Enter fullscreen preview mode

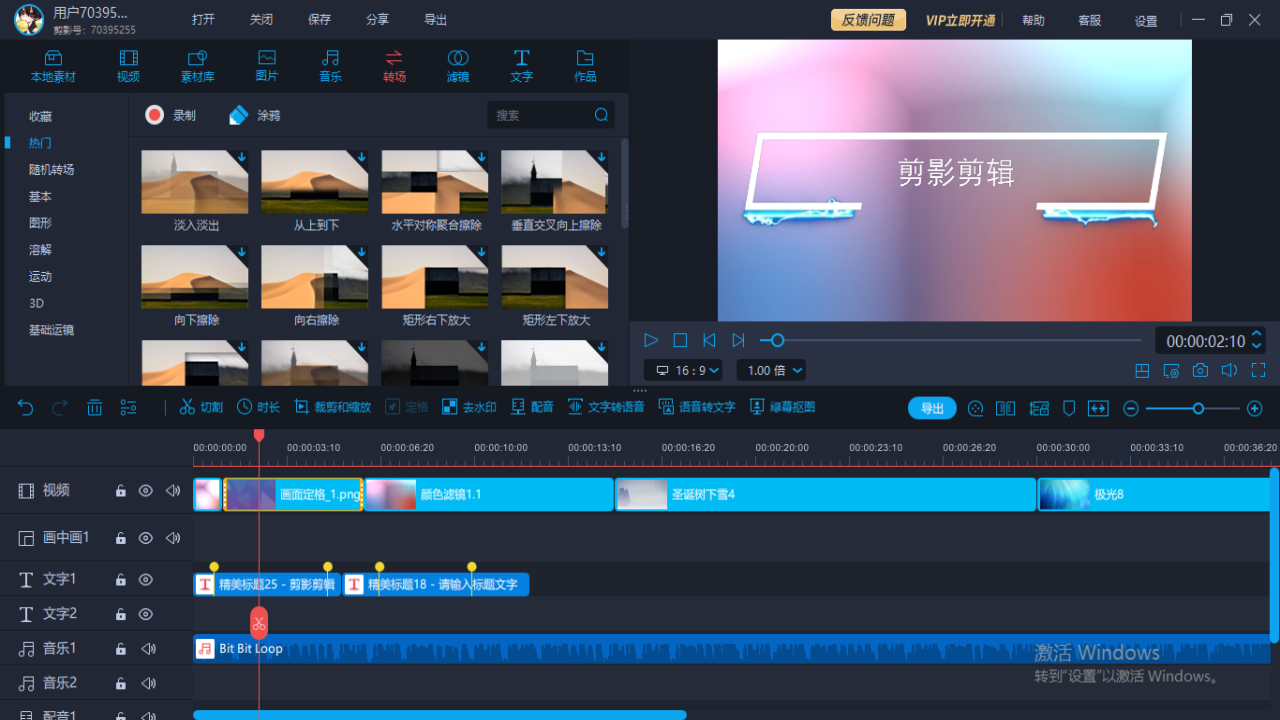(1257, 370)
